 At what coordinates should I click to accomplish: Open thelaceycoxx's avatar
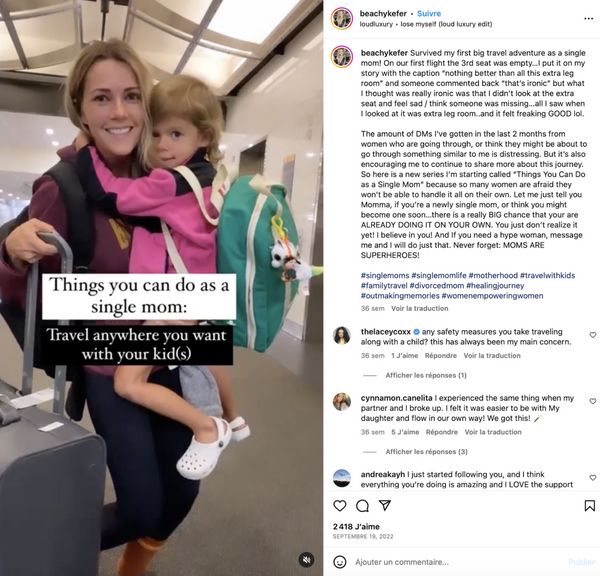tap(342, 336)
